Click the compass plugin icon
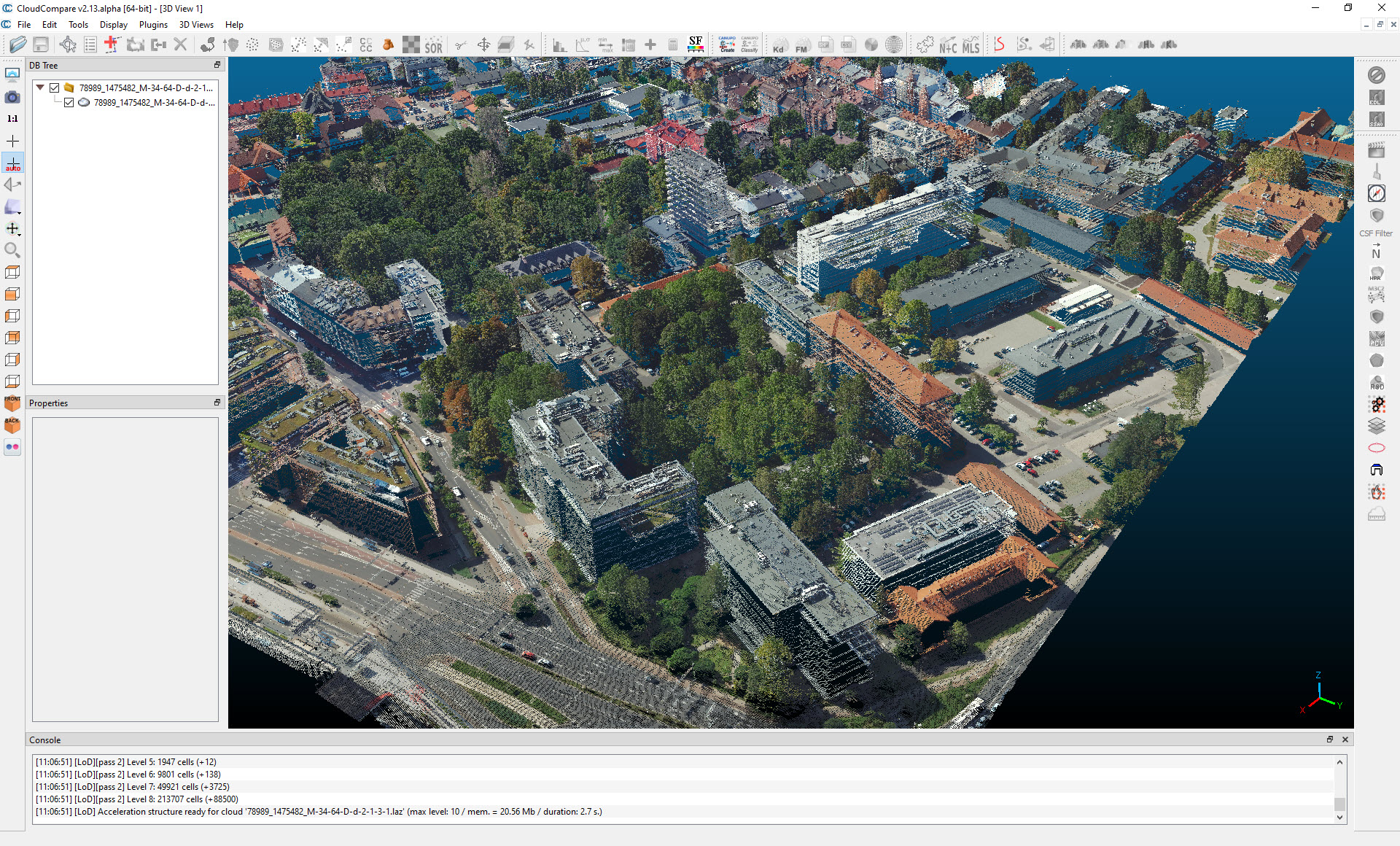1400x846 pixels. click(1376, 193)
